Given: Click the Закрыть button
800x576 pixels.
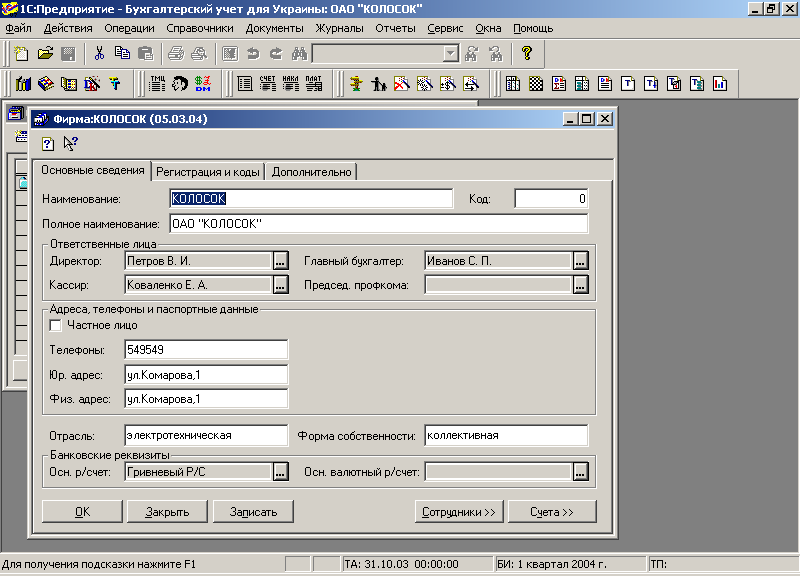Looking at the screenshot, I should (x=167, y=512).
